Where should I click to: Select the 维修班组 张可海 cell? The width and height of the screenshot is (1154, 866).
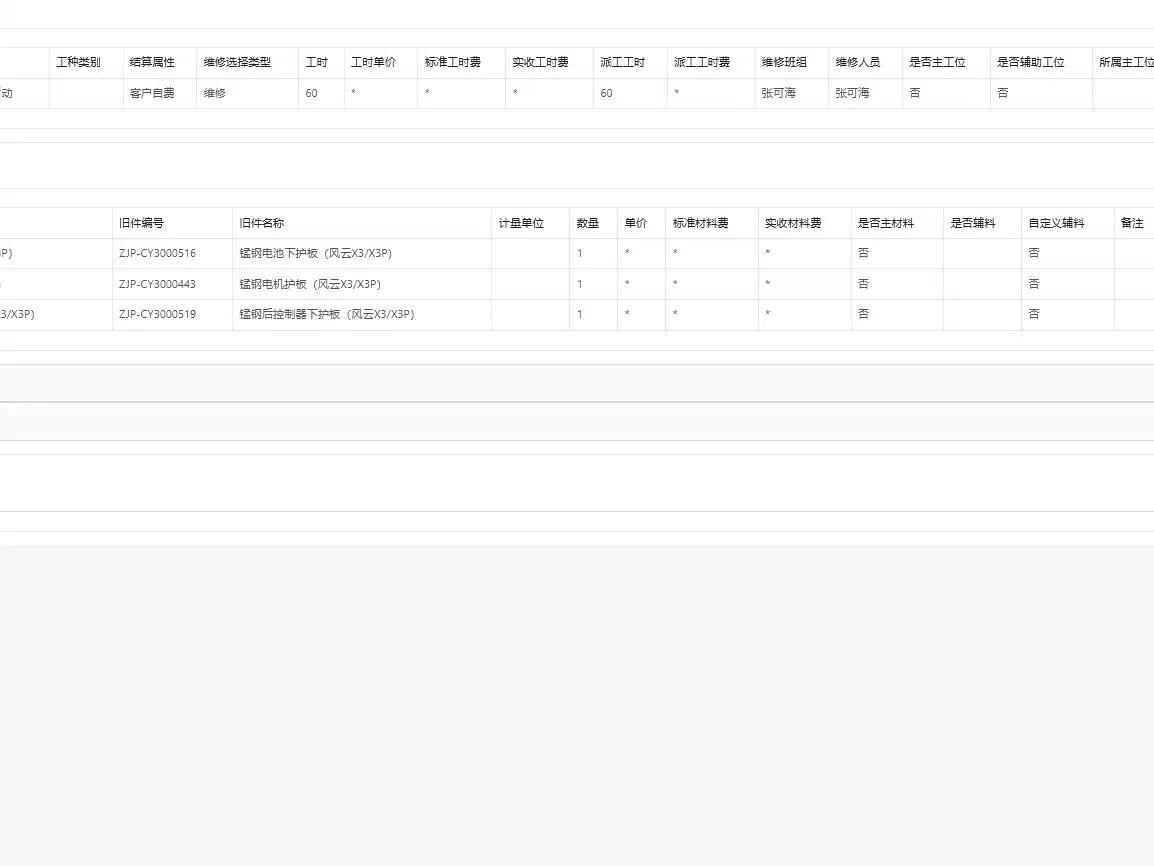pos(779,93)
